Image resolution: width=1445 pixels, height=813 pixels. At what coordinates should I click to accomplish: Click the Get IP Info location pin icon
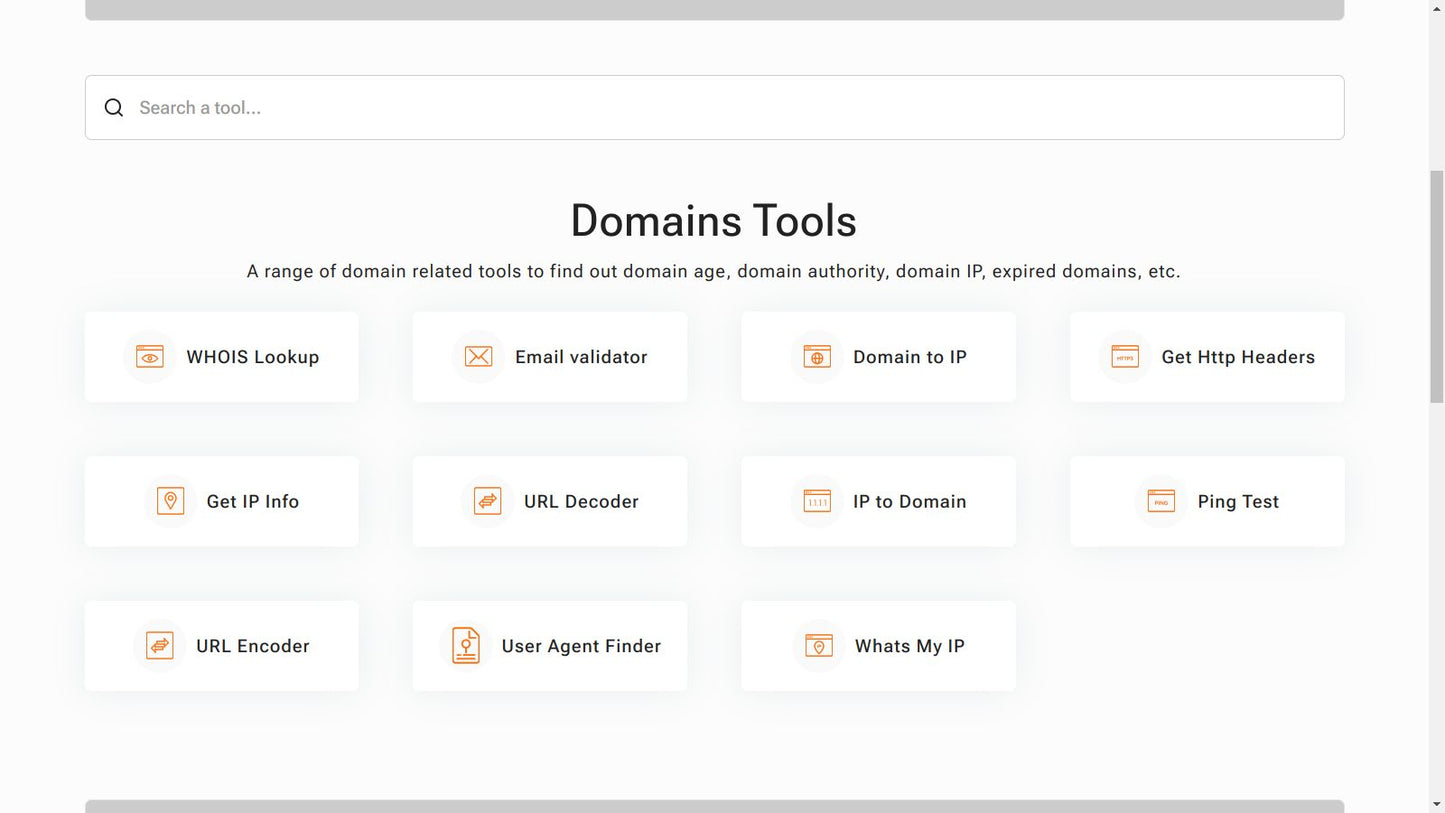[x=170, y=501]
